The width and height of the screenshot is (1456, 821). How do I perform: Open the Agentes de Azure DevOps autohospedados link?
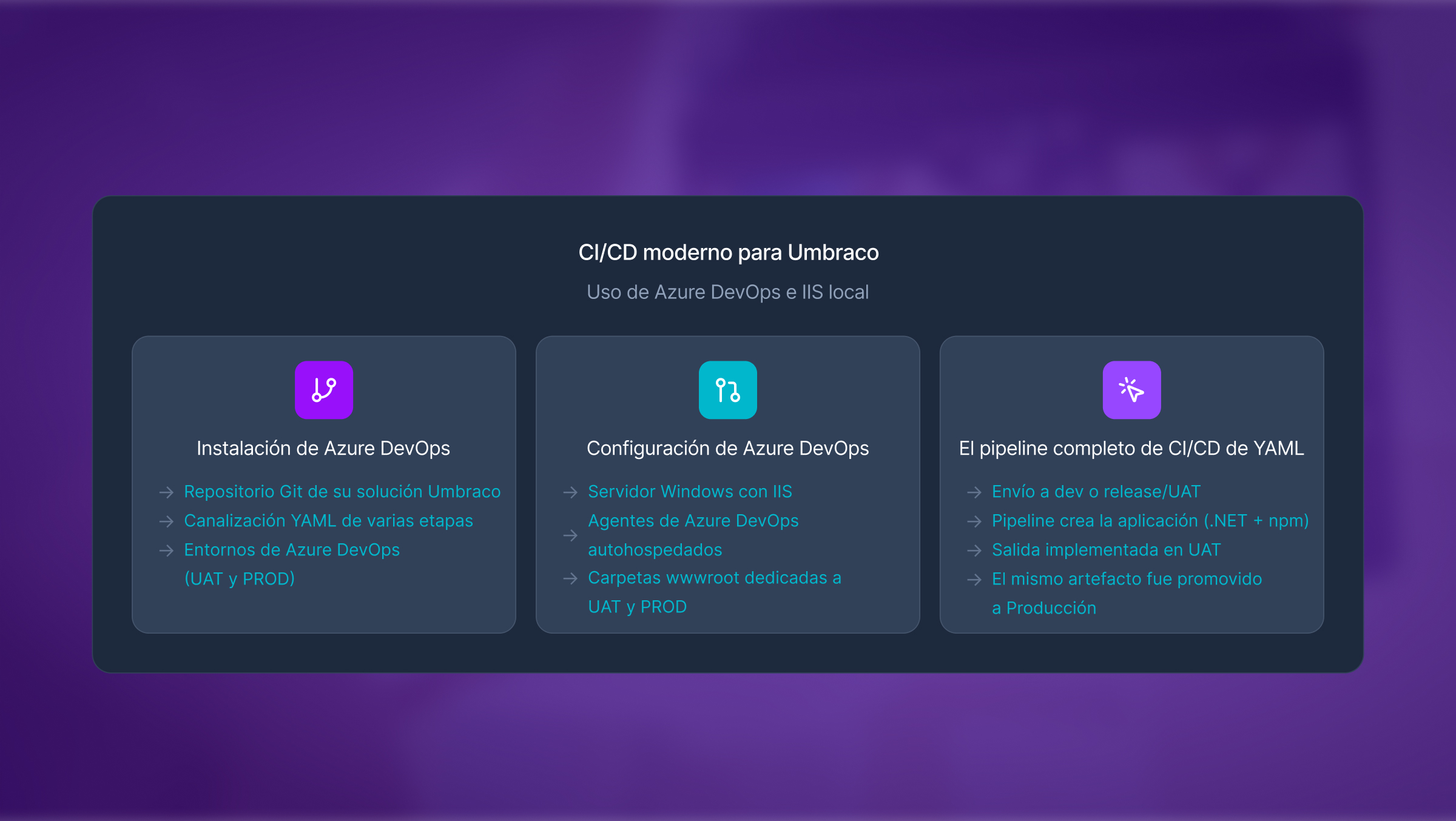point(692,535)
